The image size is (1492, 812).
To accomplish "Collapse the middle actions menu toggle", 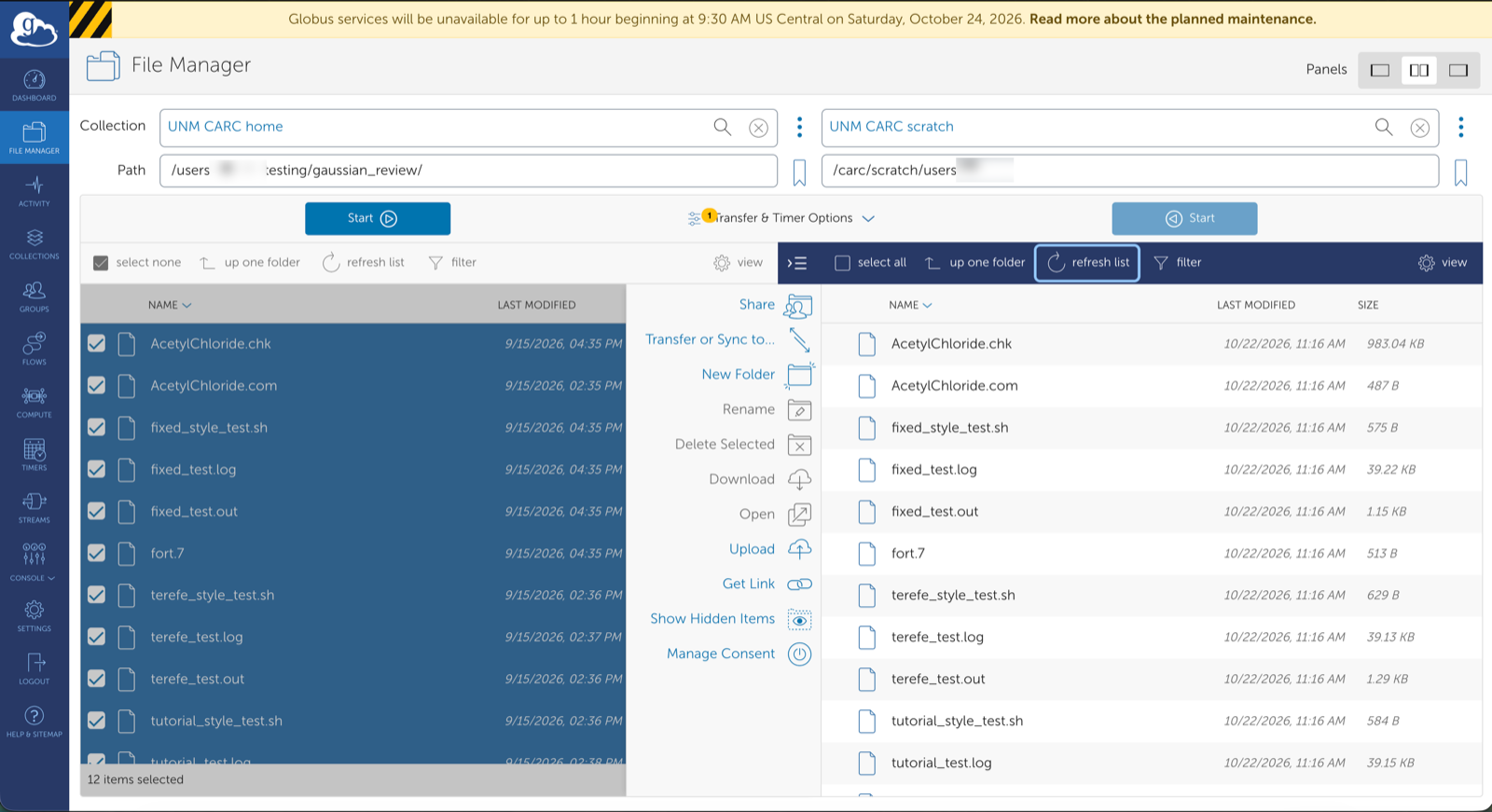I will 797,263.
